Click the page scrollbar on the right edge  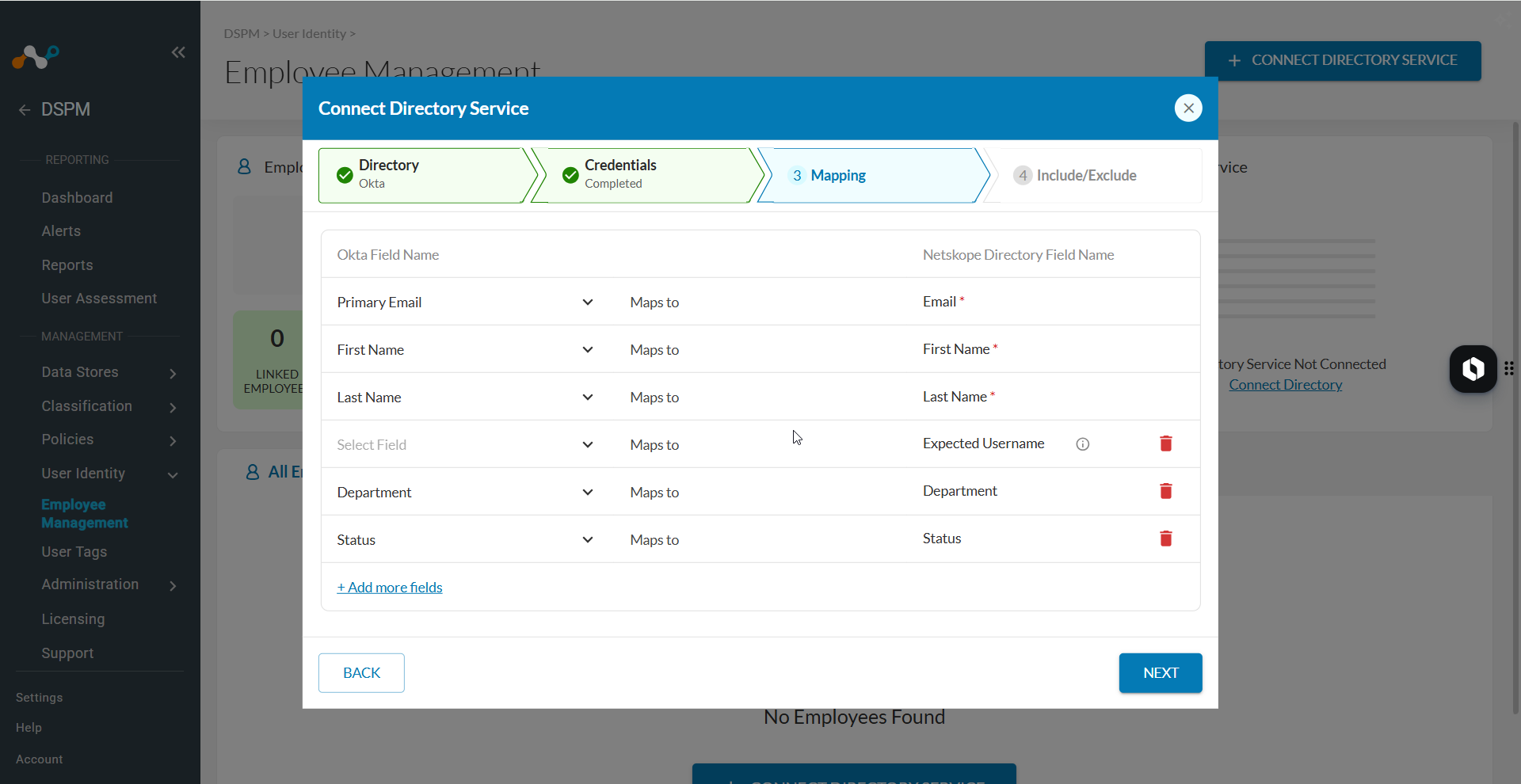[1515, 418]
